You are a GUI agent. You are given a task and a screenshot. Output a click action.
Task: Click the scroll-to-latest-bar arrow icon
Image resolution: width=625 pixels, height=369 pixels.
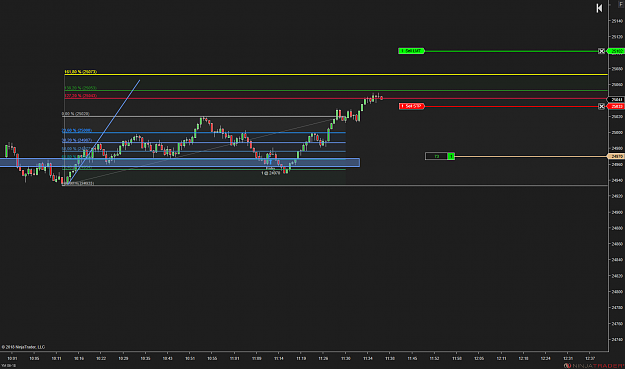click(599, 8)
